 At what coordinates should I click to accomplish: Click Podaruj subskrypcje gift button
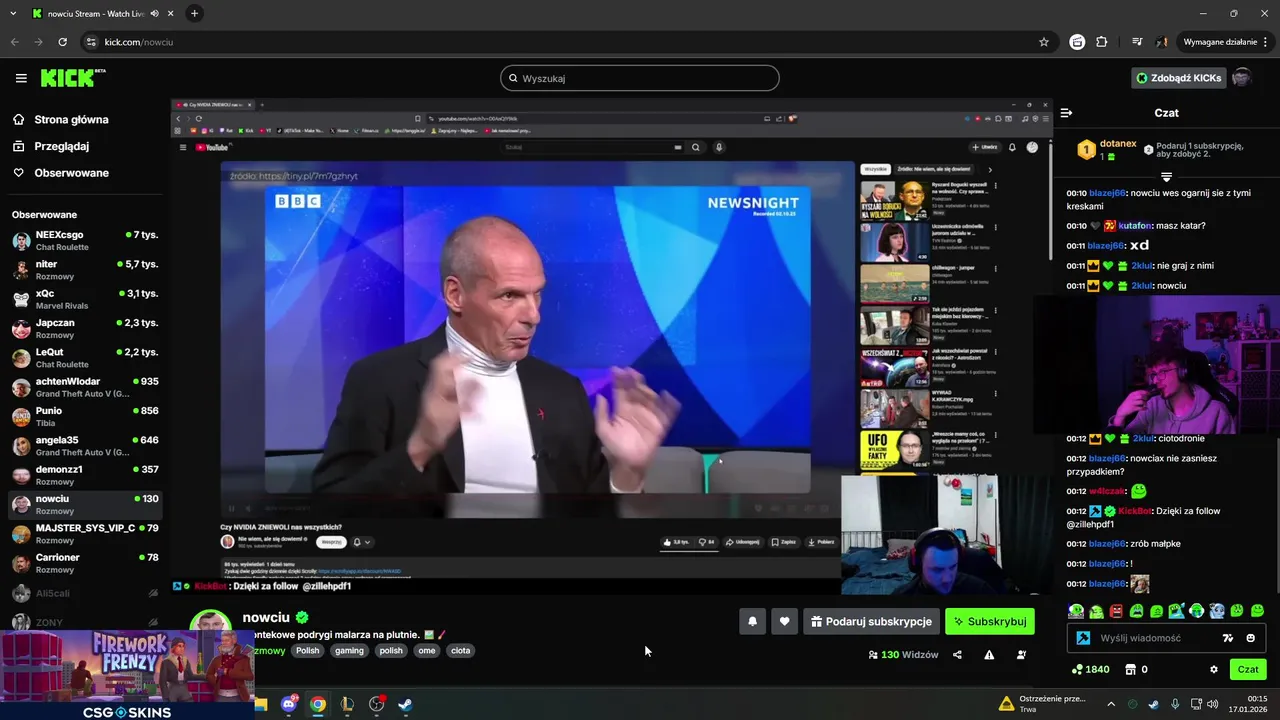point(871,621)
